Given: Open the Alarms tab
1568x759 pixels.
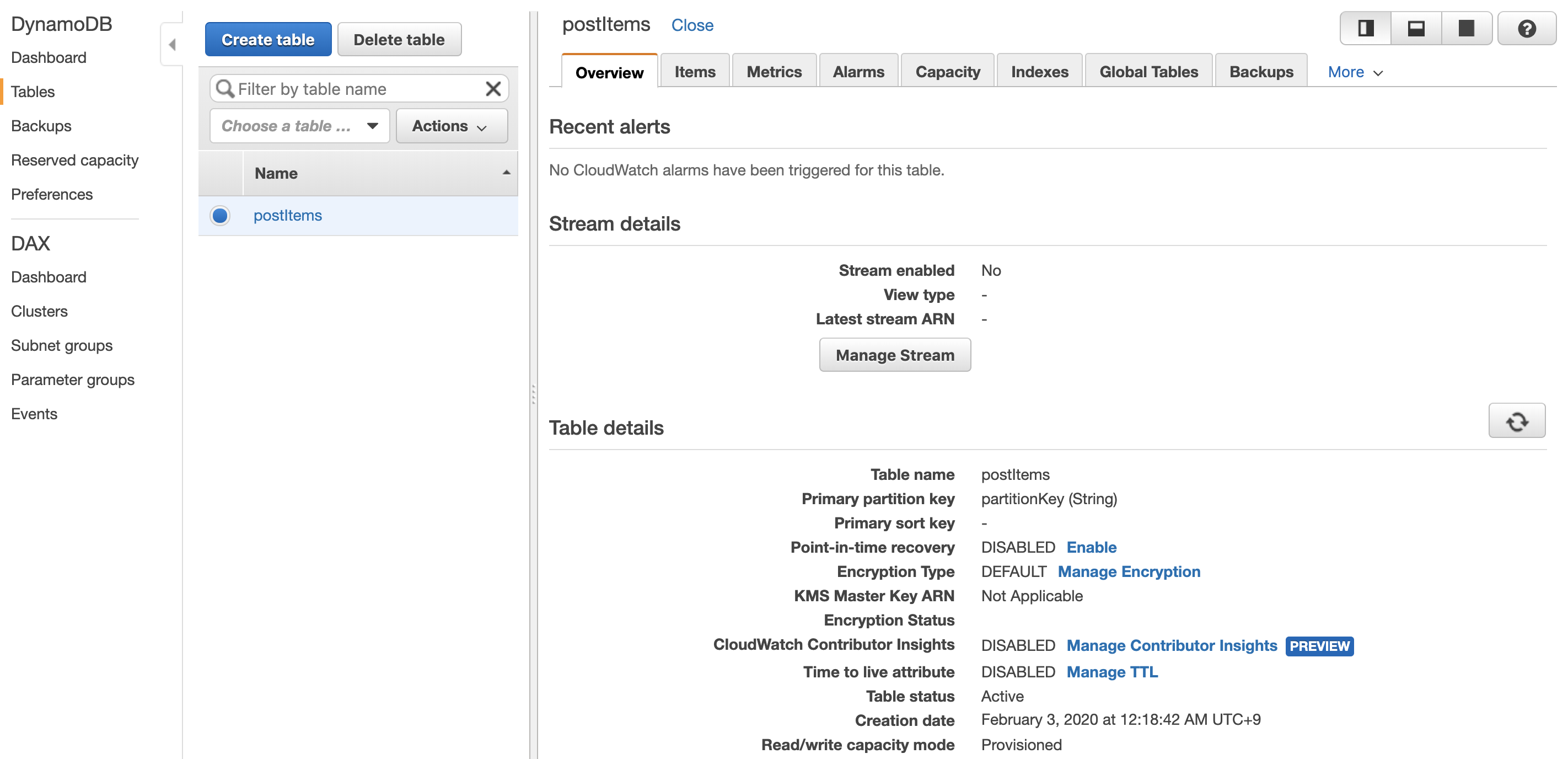Looking at the screenshot, I should (x=858, y=71).
